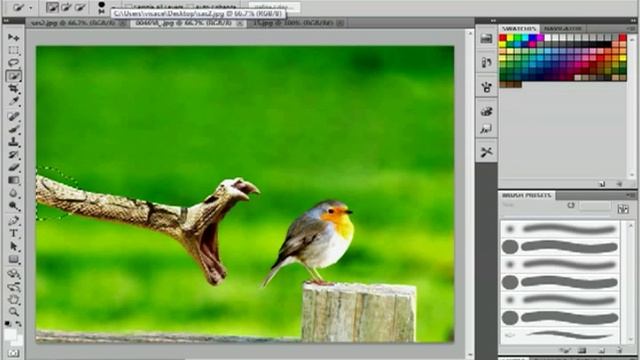Select the Hand tool
Screen dimensions: 640x360
point(13,300)
